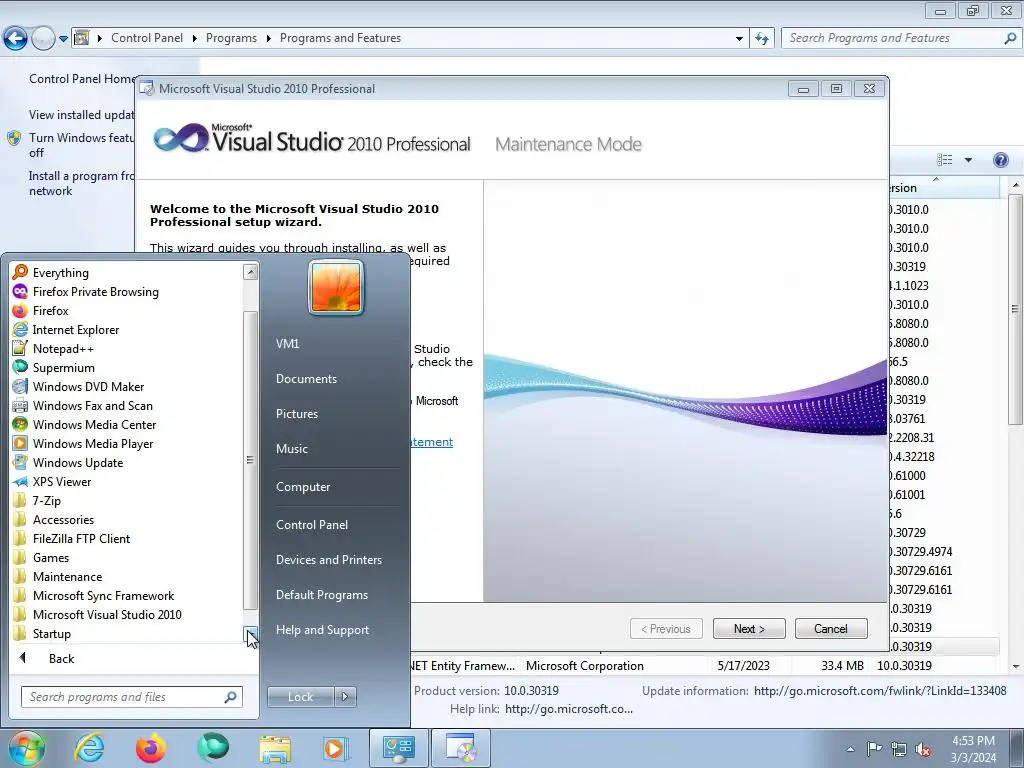Open Control Panel Home link

click(x=82, y=78)
